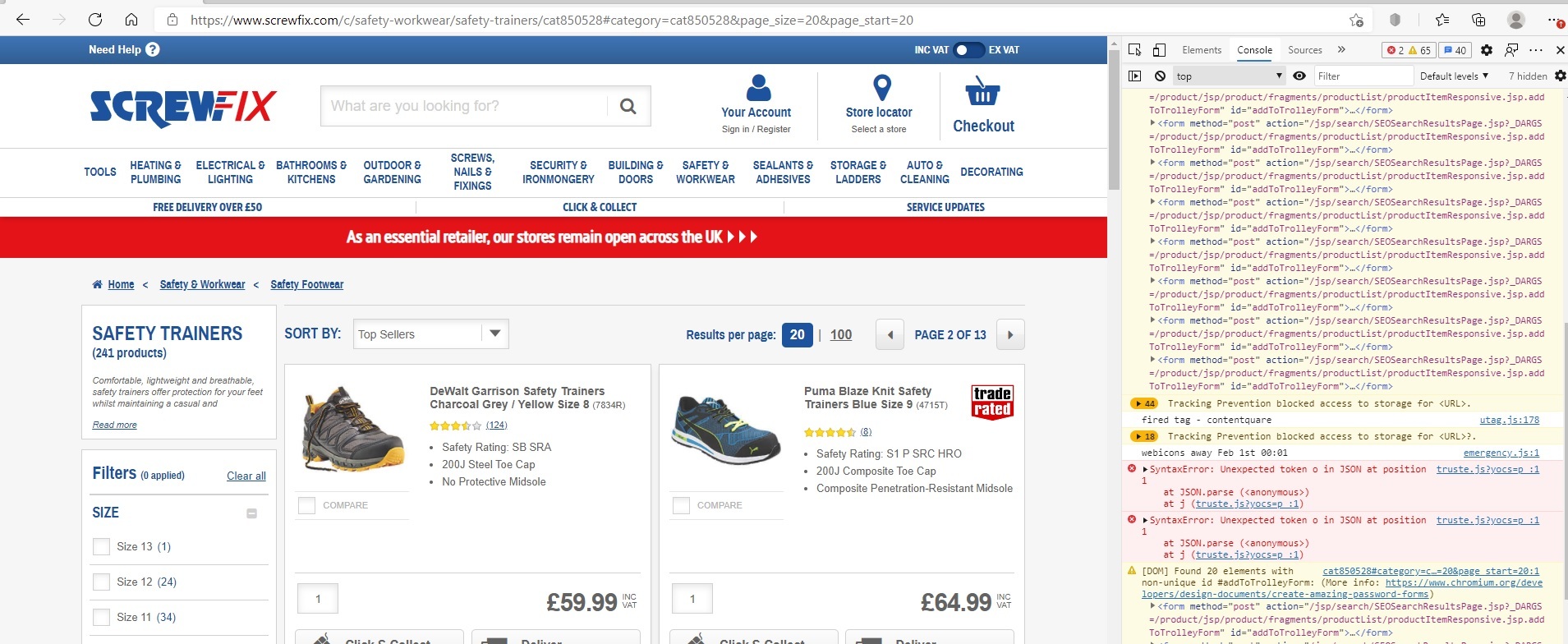Click the Screwfix logo
The height and width of the screenshot is (644, 1568).
coord(183,108)
